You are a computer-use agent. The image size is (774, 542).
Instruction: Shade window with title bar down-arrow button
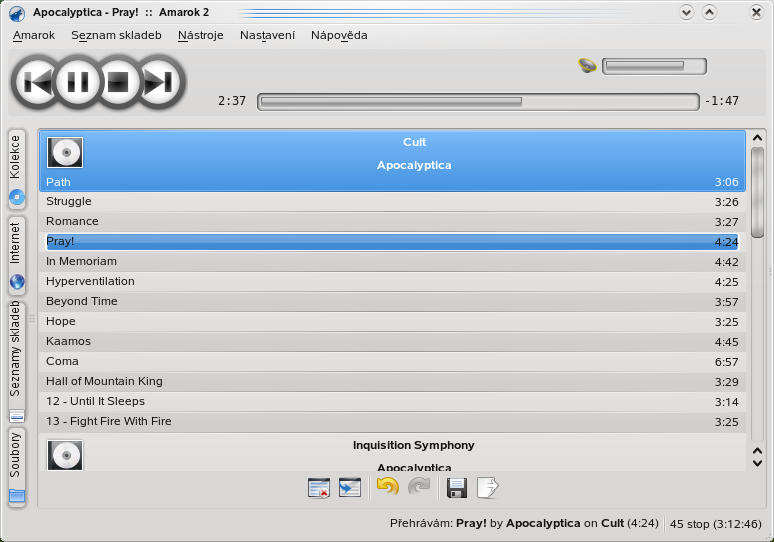687,12
